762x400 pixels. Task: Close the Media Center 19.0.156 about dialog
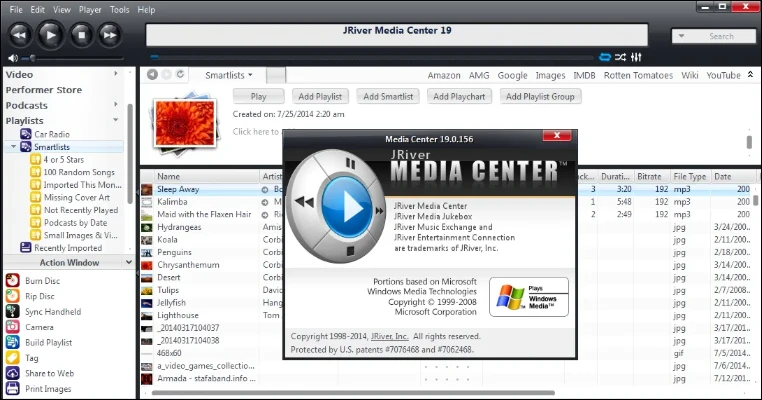(557, 136)
